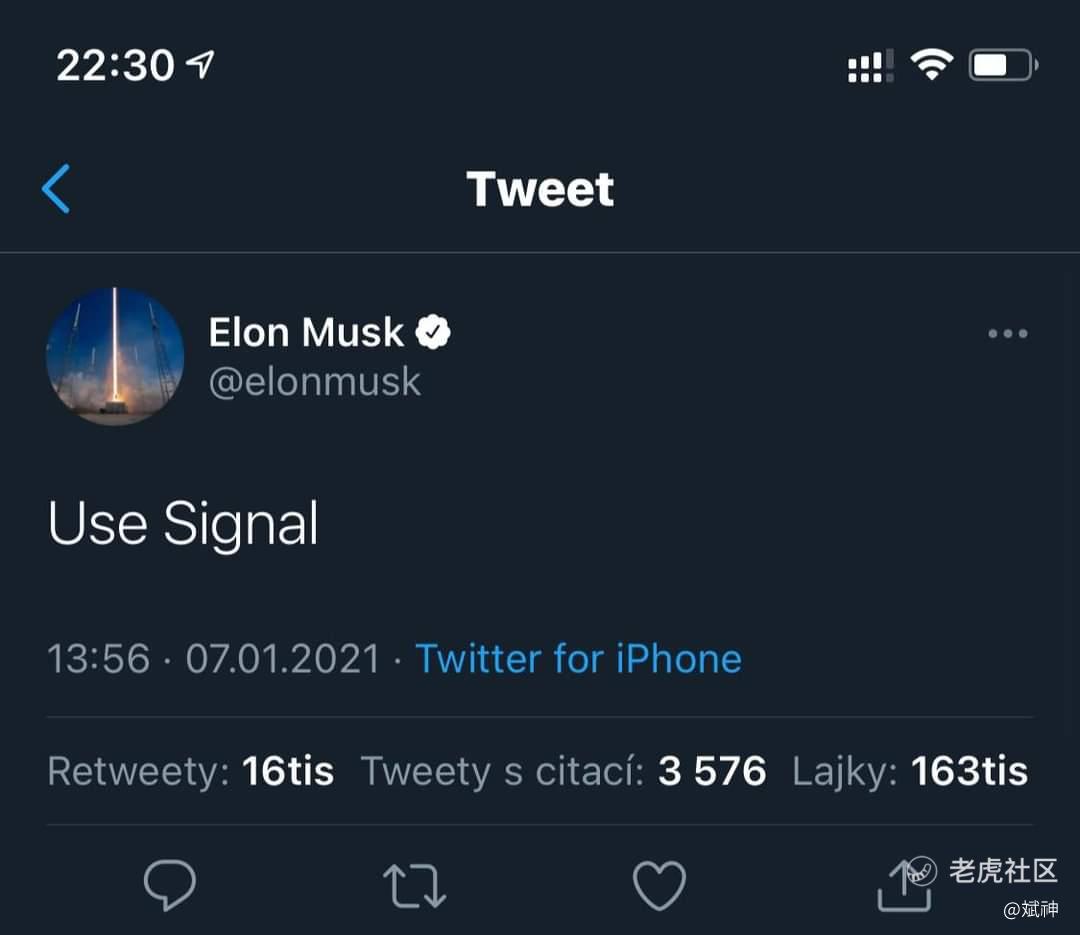Open the reply icon to comment
This screenshot has width=1080, height=935.
click(170, 884)
